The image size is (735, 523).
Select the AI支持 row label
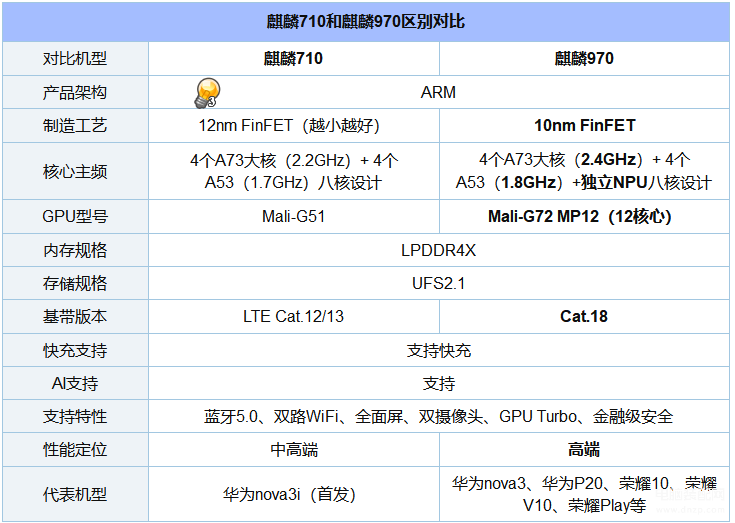tap(75, 384)
